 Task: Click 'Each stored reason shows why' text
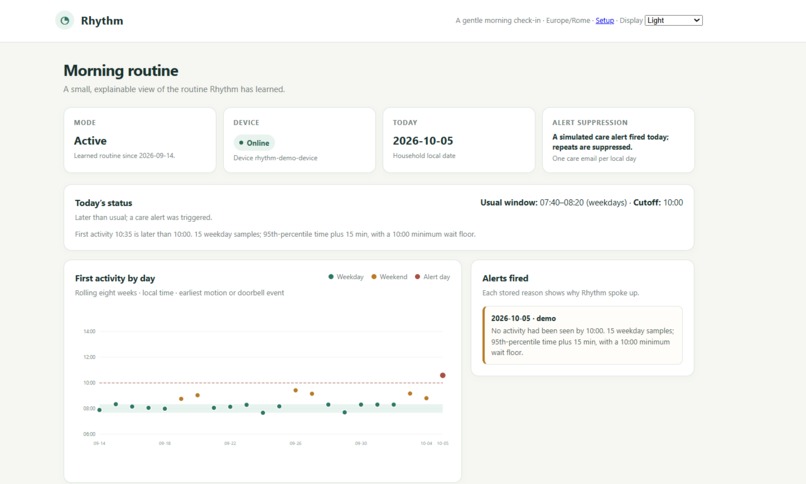pyautogui.click(x=561, y=293)
